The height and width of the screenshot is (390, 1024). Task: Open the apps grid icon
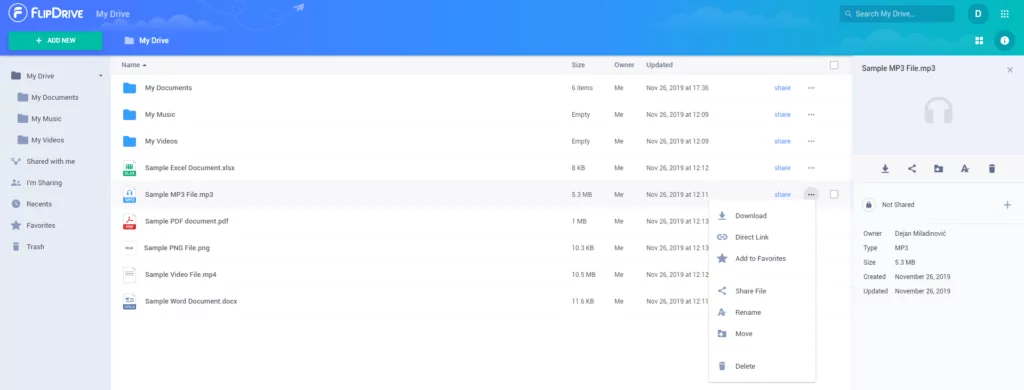[x=1004, y=14]
